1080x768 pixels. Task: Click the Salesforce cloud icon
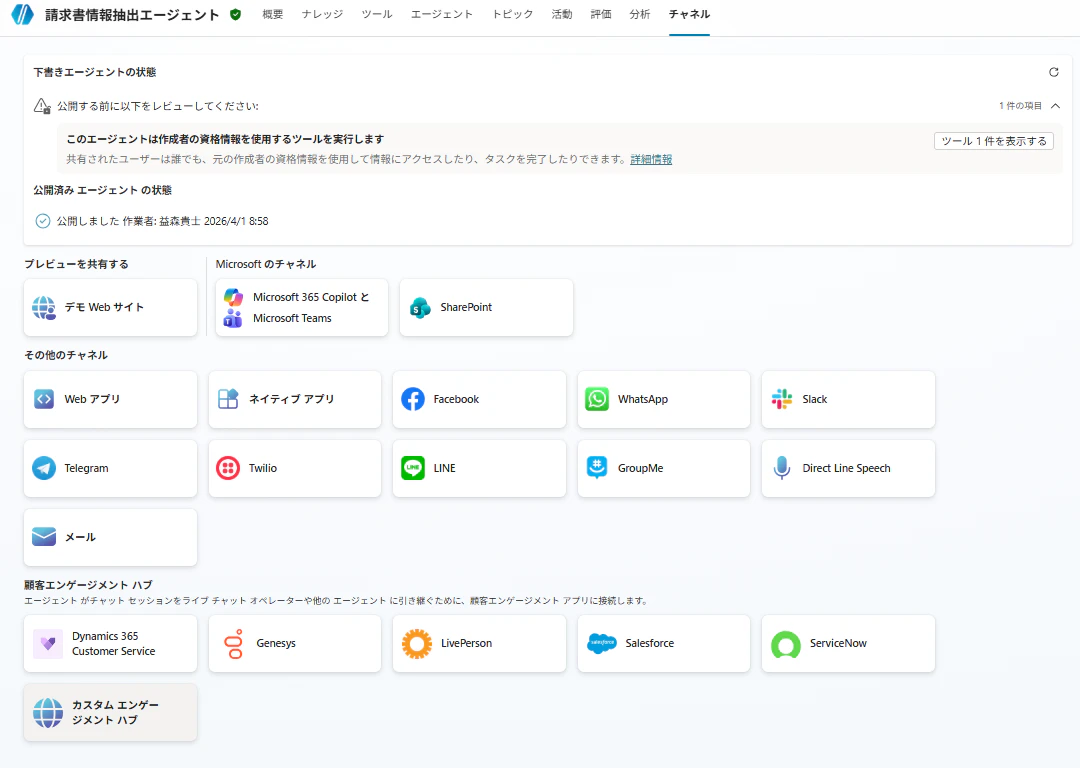(601, 643)
